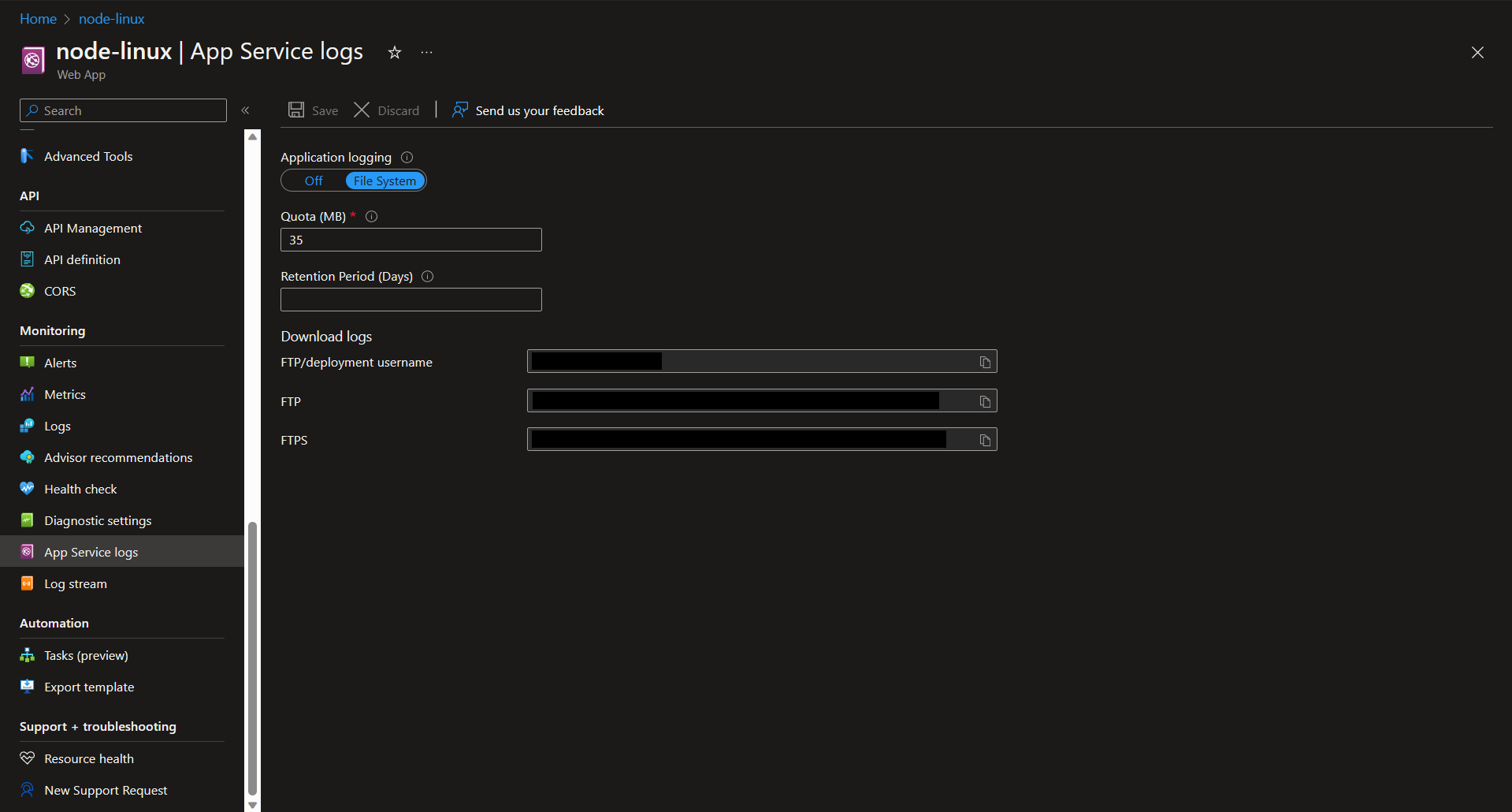Image resolution: width=1512 pixels, height=812 pixels.
Task: Click the Retention Period input field
Action: [411, 300]
